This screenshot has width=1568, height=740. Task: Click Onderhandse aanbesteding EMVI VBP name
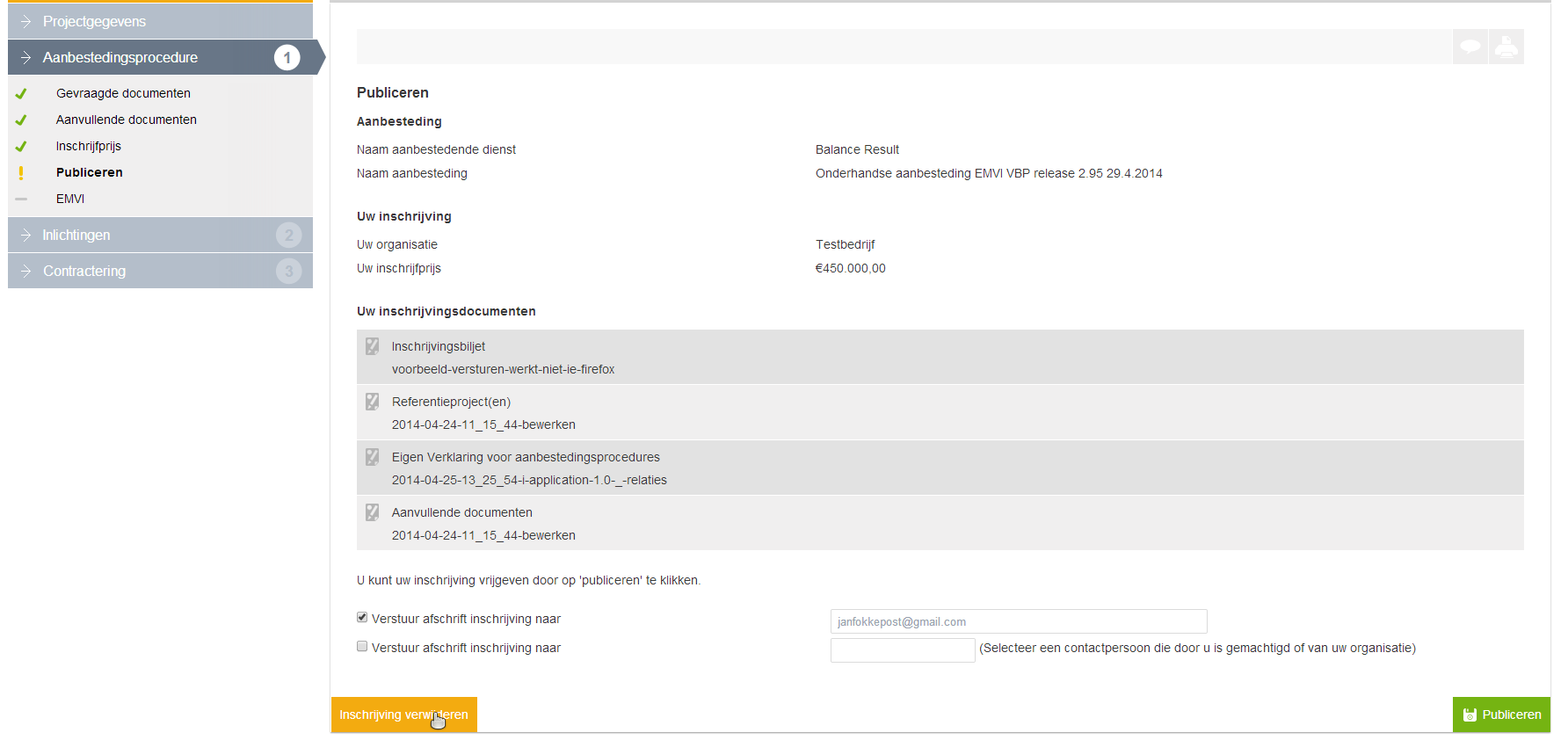[989, 173]
